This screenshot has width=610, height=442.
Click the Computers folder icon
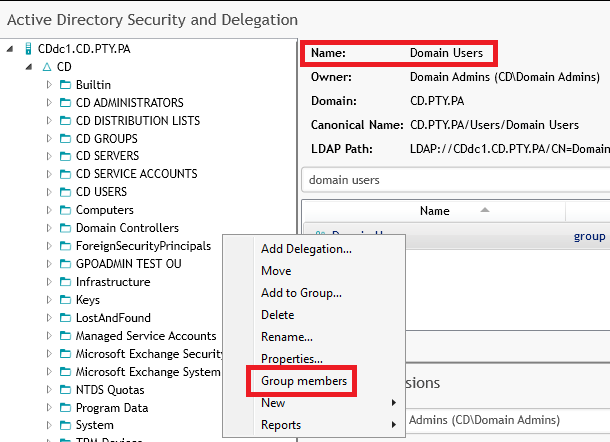[x=65, y=210]
